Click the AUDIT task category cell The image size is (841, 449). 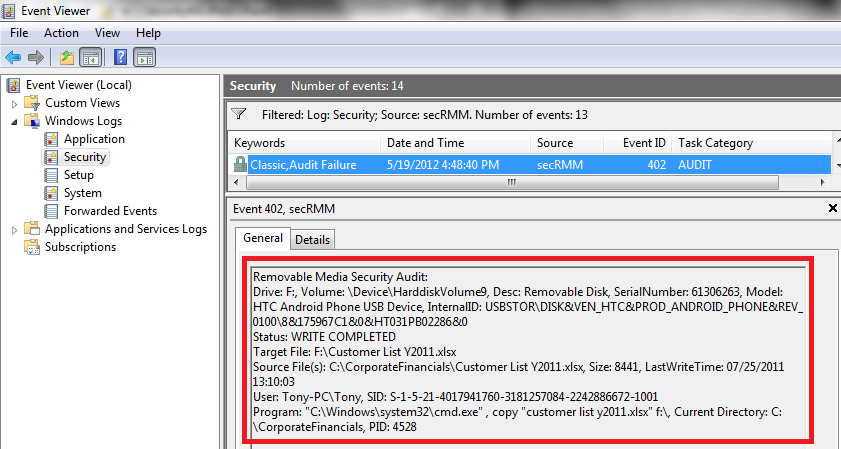click(695, 165)
